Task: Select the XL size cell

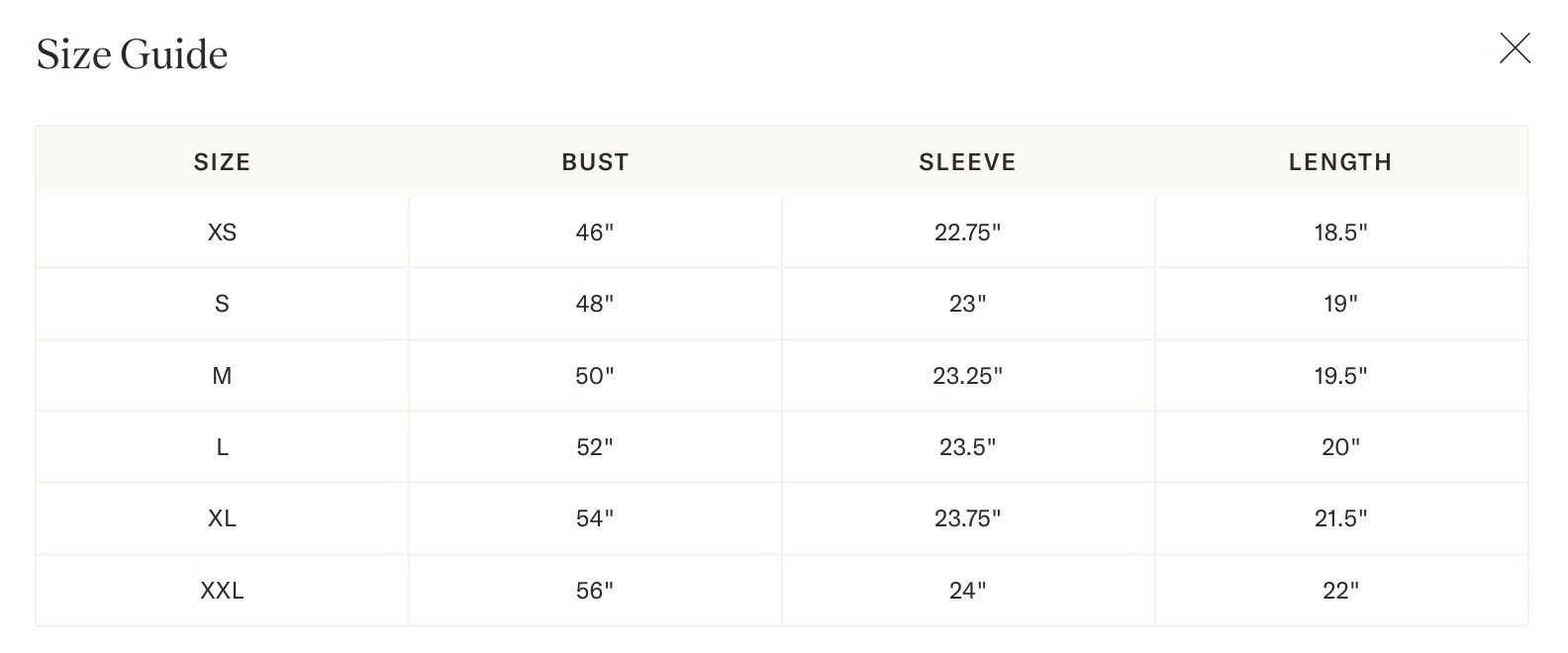Action: click(x=222, y=518)
